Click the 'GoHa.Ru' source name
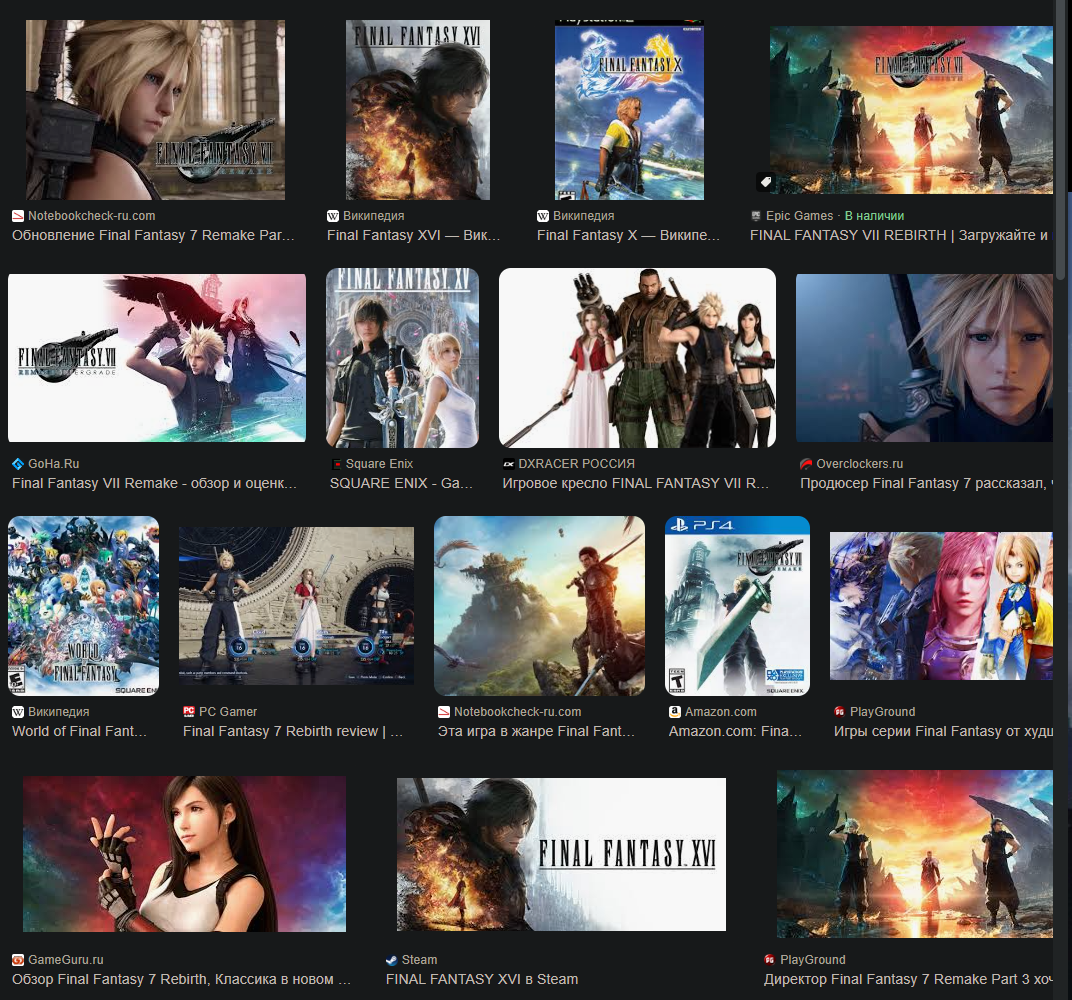 53,464
